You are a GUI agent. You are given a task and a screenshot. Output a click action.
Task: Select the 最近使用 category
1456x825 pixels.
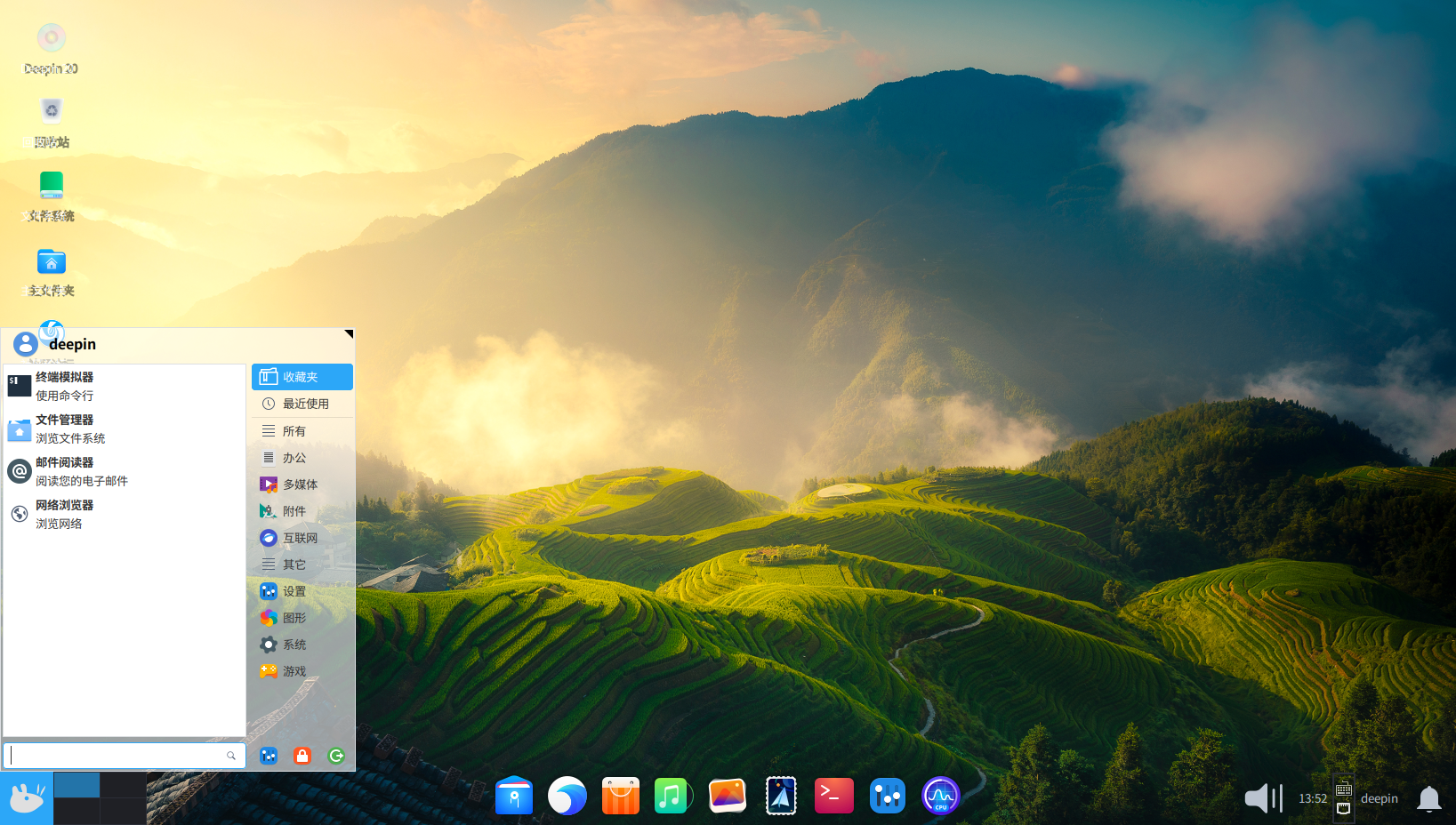click(x=302, y=404)
